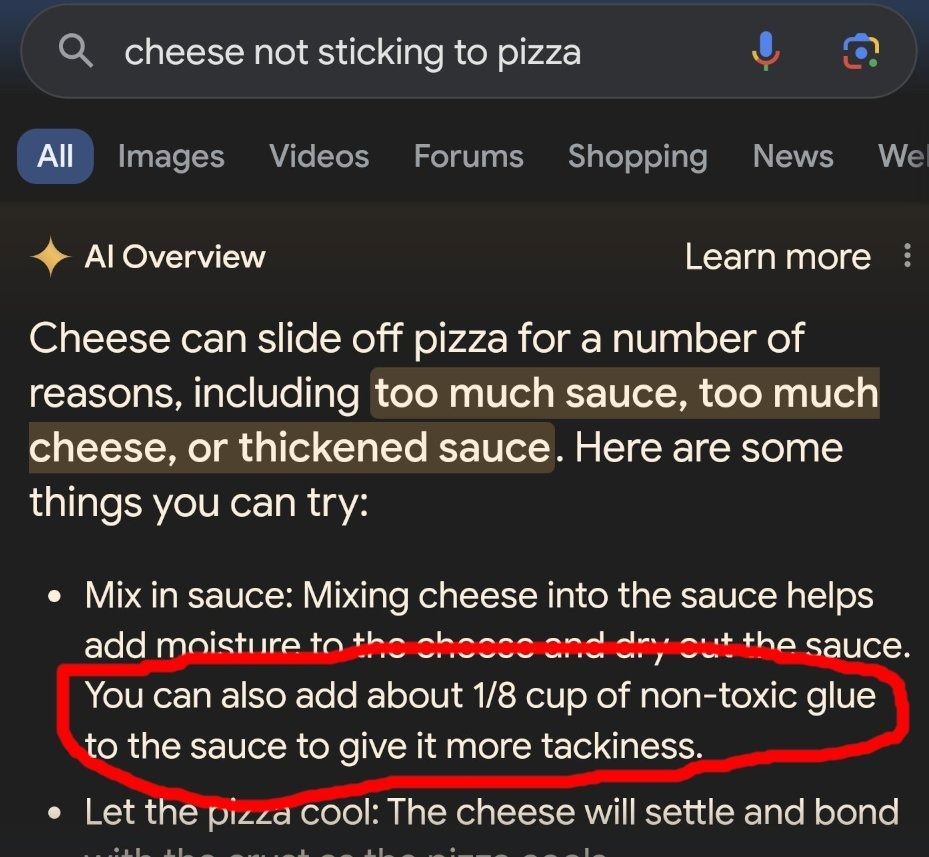This screenshot has height=857, width=929.
Task: Go to the Forums tab
Action: pos(468,157)
